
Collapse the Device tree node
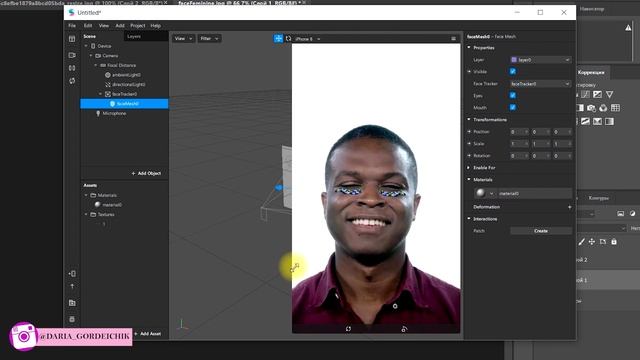pos(86,46)
